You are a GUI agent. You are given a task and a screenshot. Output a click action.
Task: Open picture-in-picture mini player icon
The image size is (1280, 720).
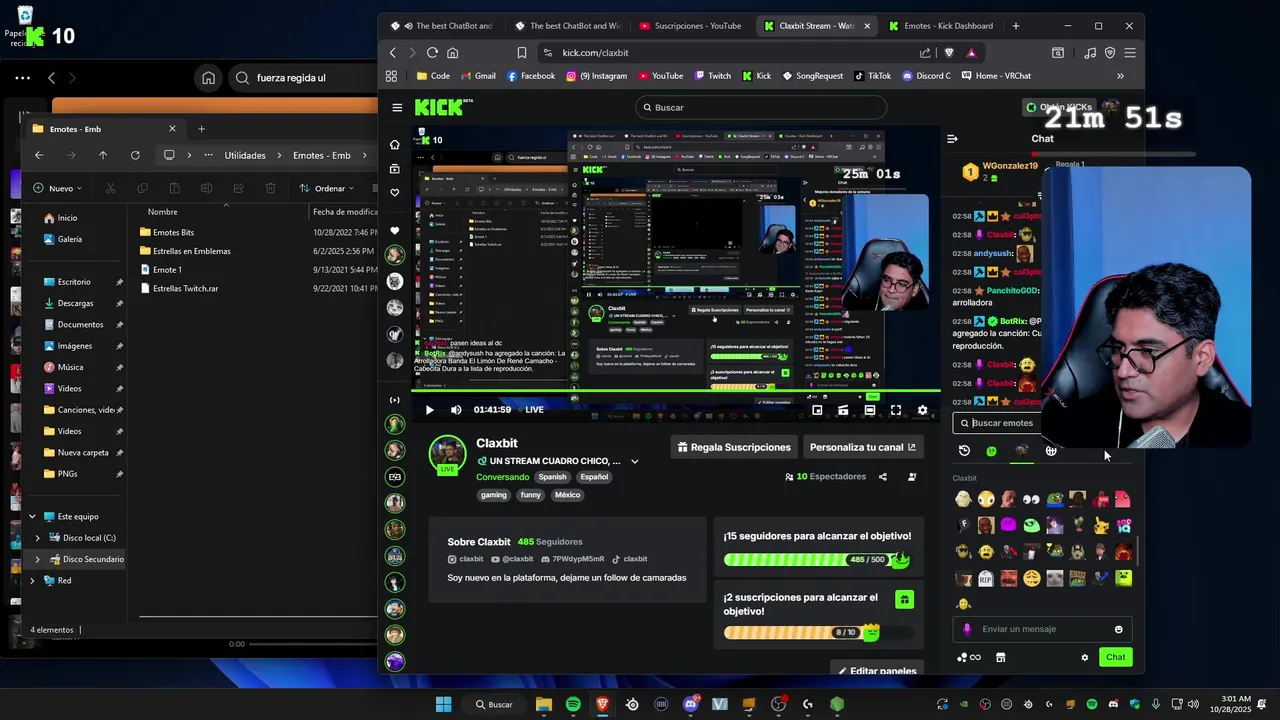[817, 410]
